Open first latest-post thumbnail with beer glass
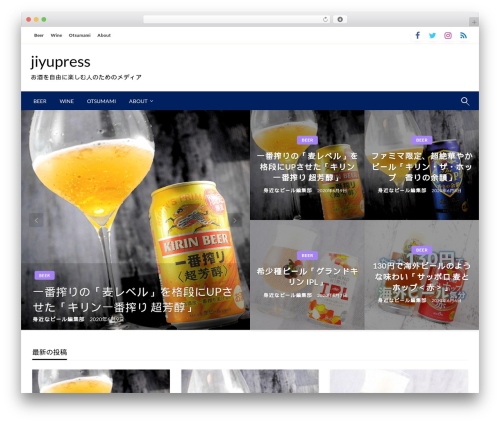Image resolution: width=500 pixels, height=423 pixels. click(101, 381)
